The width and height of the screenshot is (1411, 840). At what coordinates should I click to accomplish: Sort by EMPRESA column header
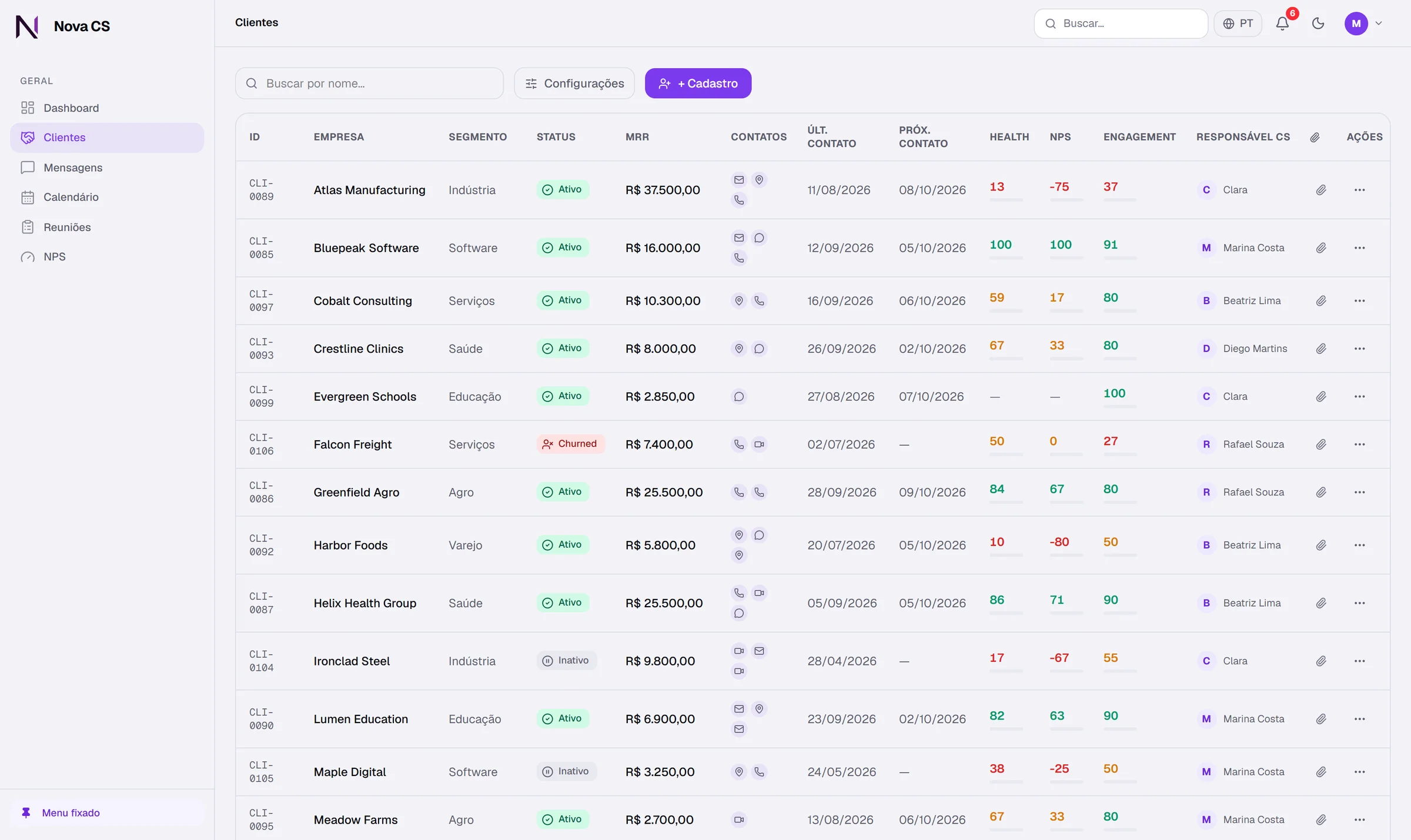point(339,137)
